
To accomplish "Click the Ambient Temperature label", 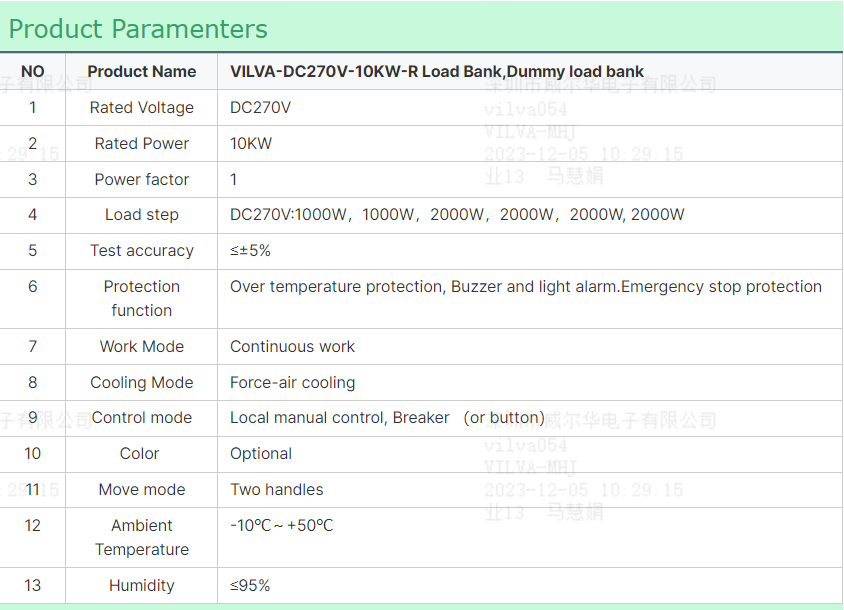I will click(x=142, y=537).
